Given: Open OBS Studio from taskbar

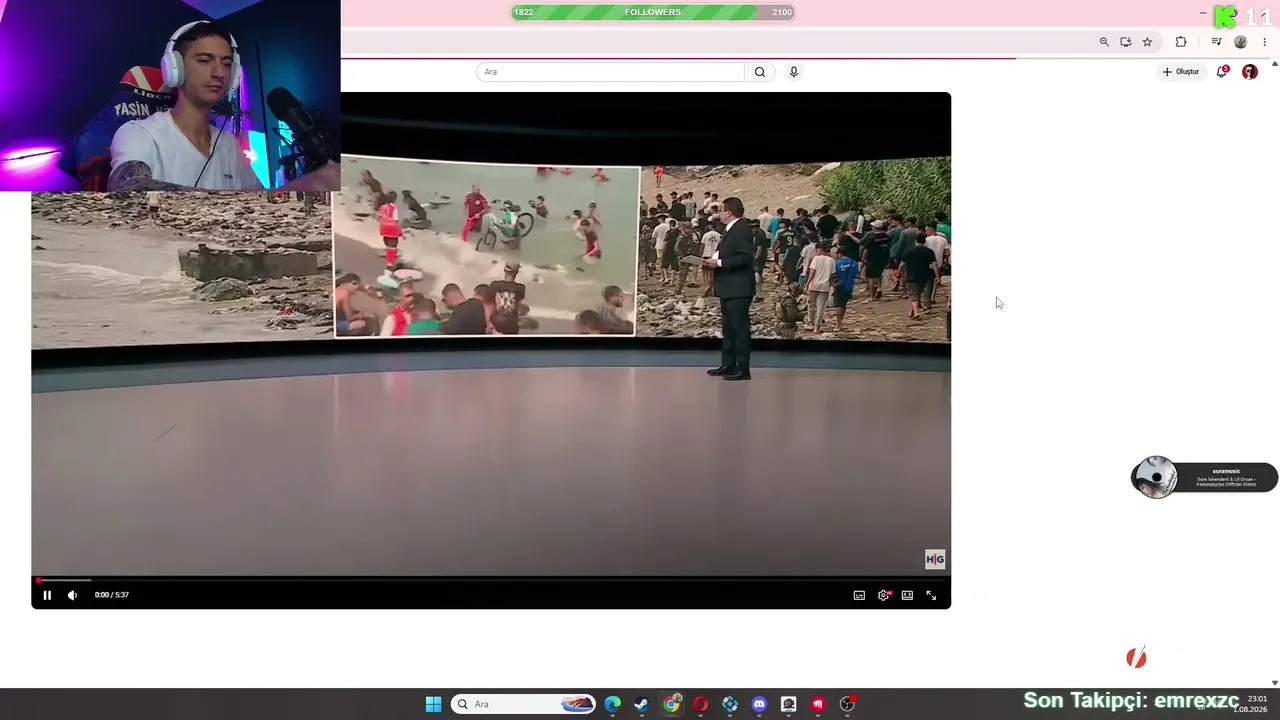Looking at the screenshot, I should tap(847, 704).
